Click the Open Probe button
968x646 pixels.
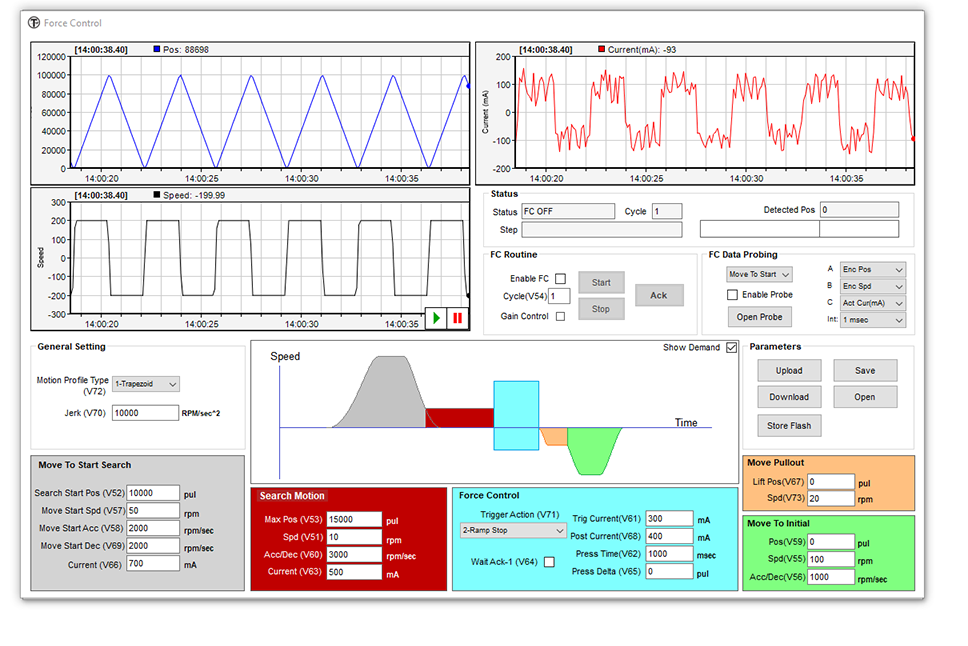click(760, 317)
